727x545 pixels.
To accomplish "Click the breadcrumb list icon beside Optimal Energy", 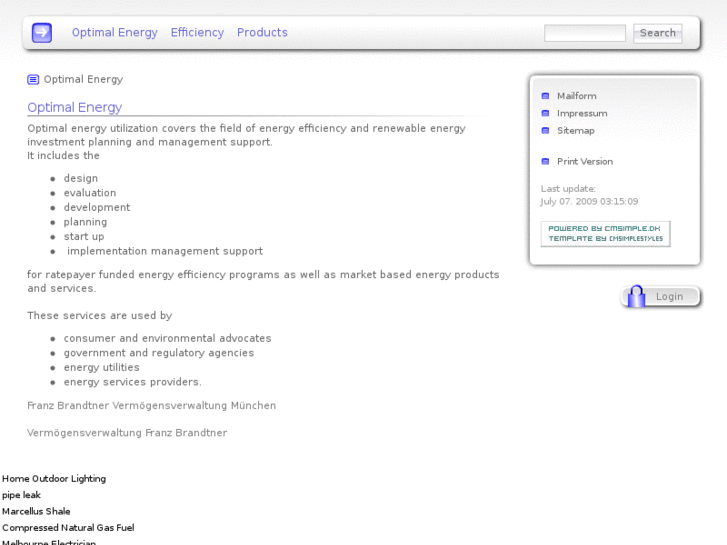I will [x=33, y=80].
